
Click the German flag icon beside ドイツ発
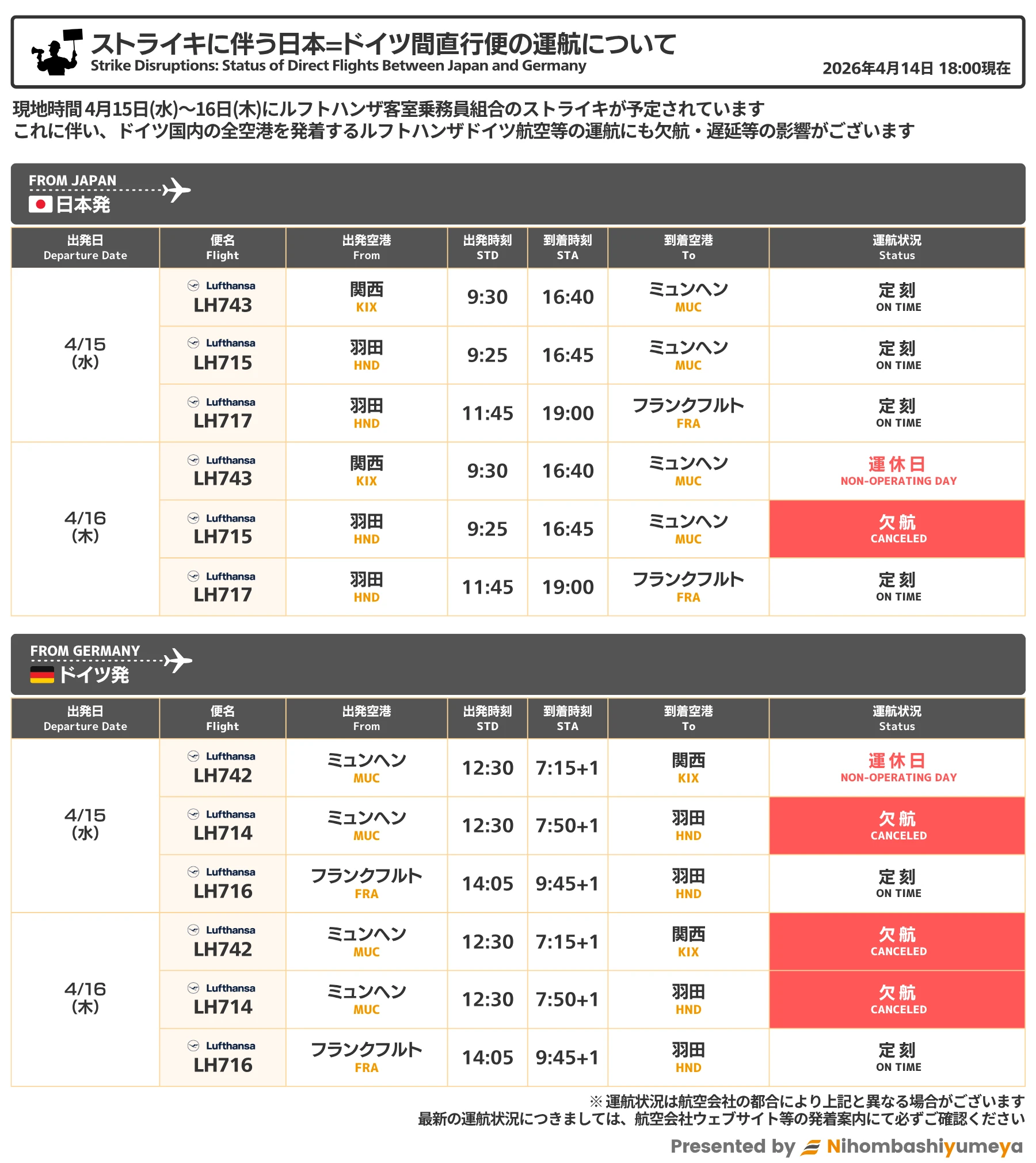[42, 674]
